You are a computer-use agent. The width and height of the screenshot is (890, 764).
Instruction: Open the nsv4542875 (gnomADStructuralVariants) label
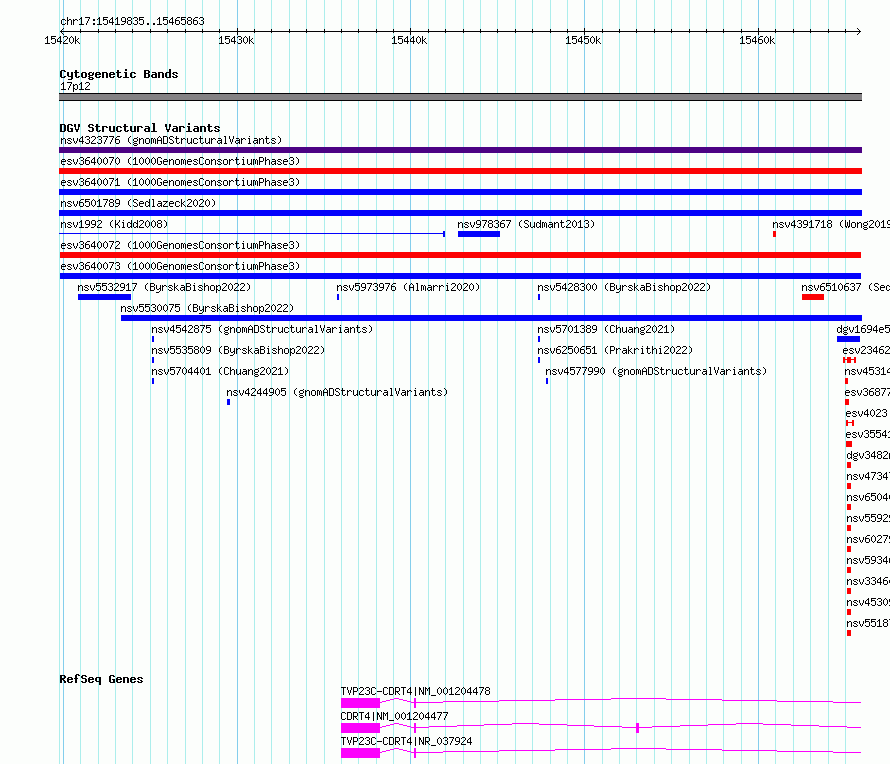262,329
